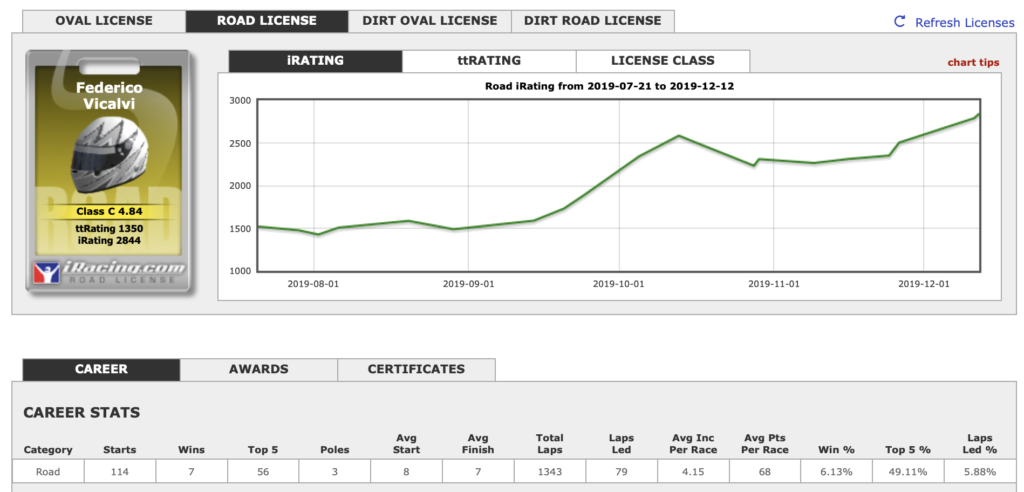1024x492 pixels.
Task: Click the Starts value 114
Action: click(120, 472)
